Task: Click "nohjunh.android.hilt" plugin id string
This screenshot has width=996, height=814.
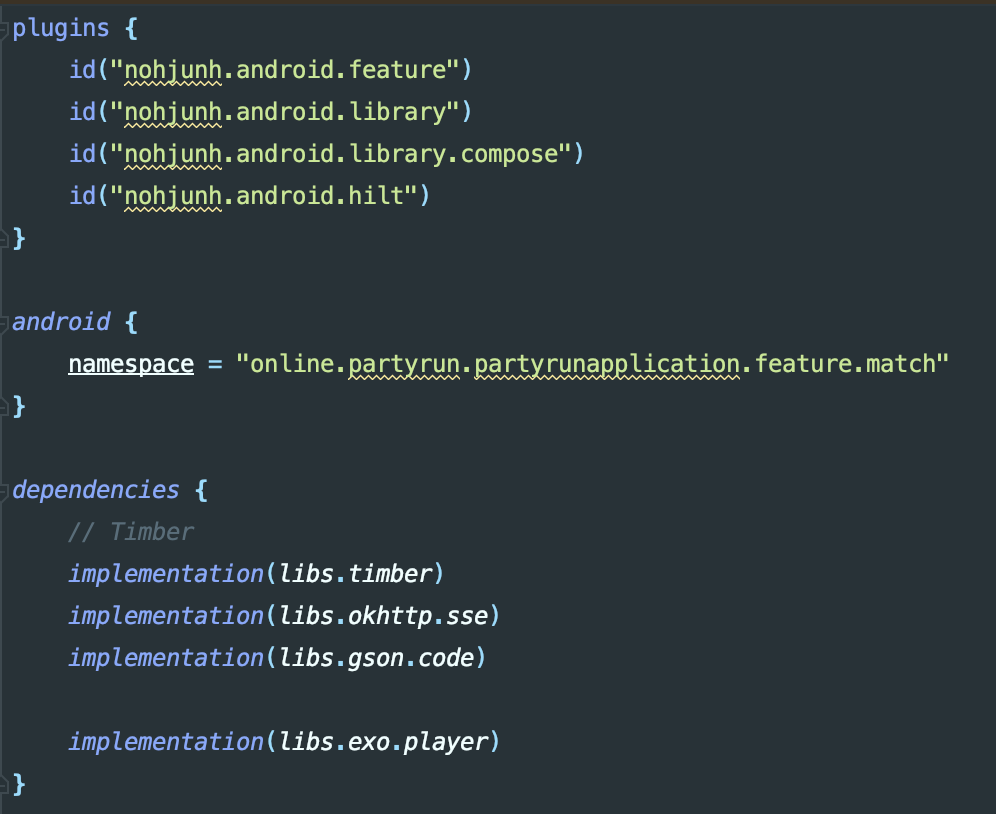Action: [264, 196]
